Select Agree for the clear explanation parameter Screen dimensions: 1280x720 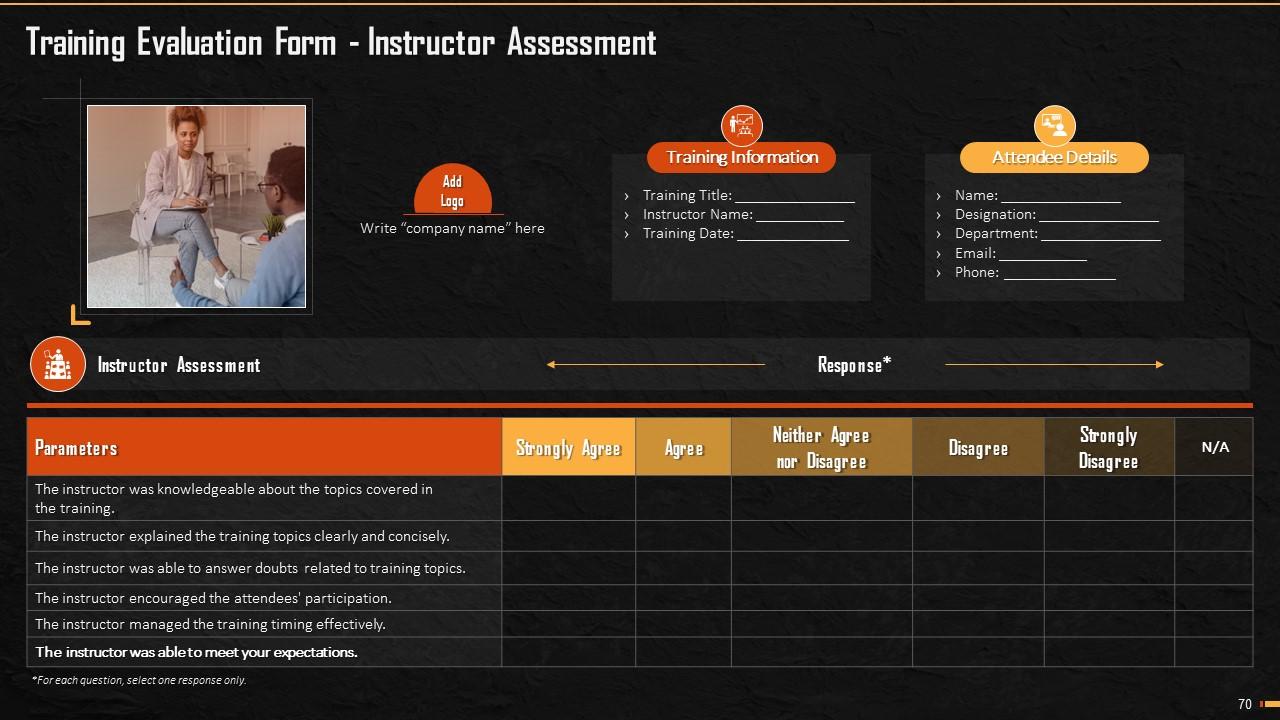pos(683,536)
